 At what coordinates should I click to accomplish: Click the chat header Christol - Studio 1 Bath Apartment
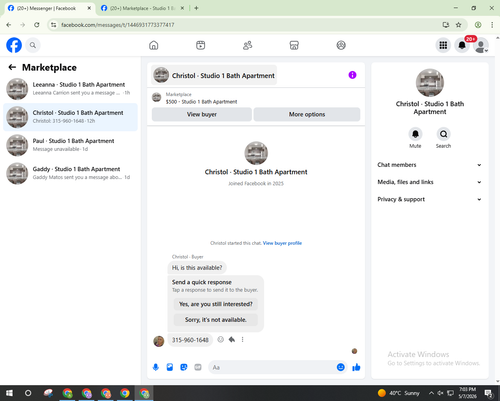(x=214, y=75)
